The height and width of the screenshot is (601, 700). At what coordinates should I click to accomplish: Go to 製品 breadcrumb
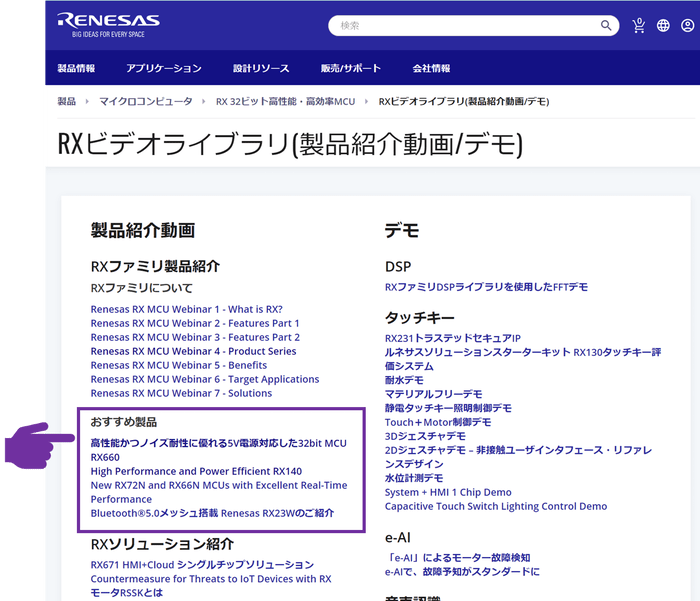[67, 101]
